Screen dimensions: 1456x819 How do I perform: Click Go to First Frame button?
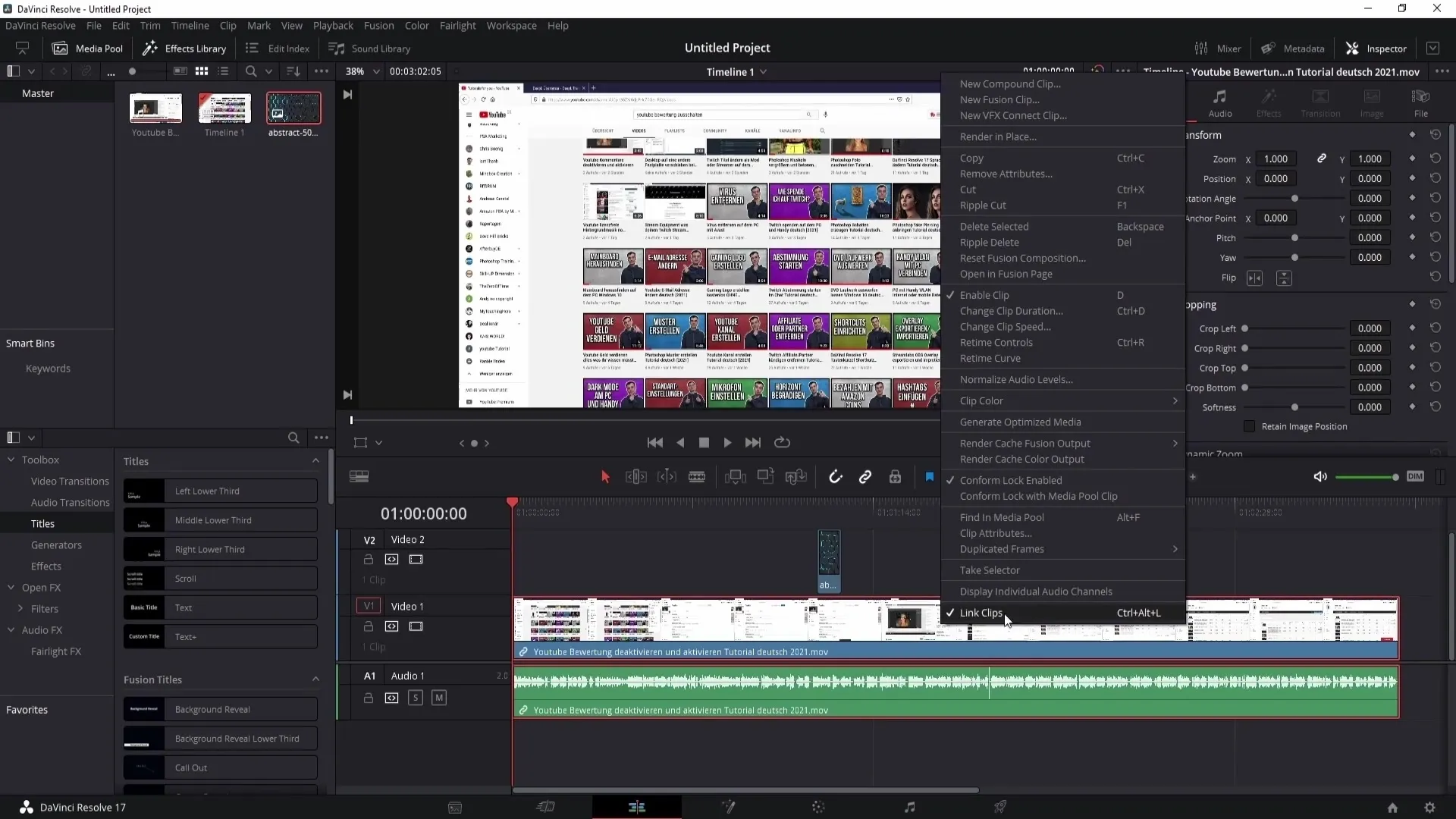pyautogui.click(x=655, y=443)
